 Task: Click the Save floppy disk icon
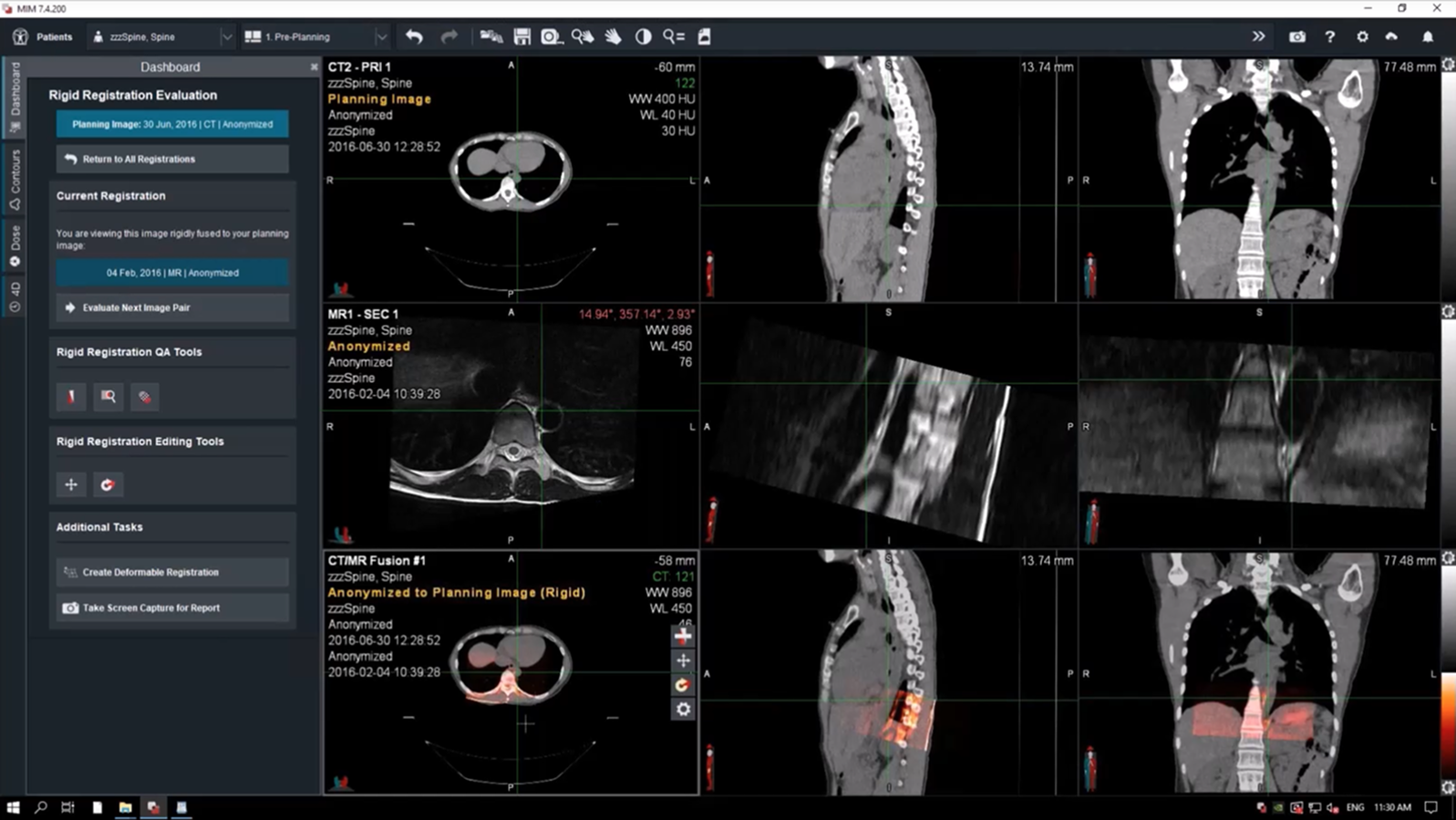(x=521, y=36)
